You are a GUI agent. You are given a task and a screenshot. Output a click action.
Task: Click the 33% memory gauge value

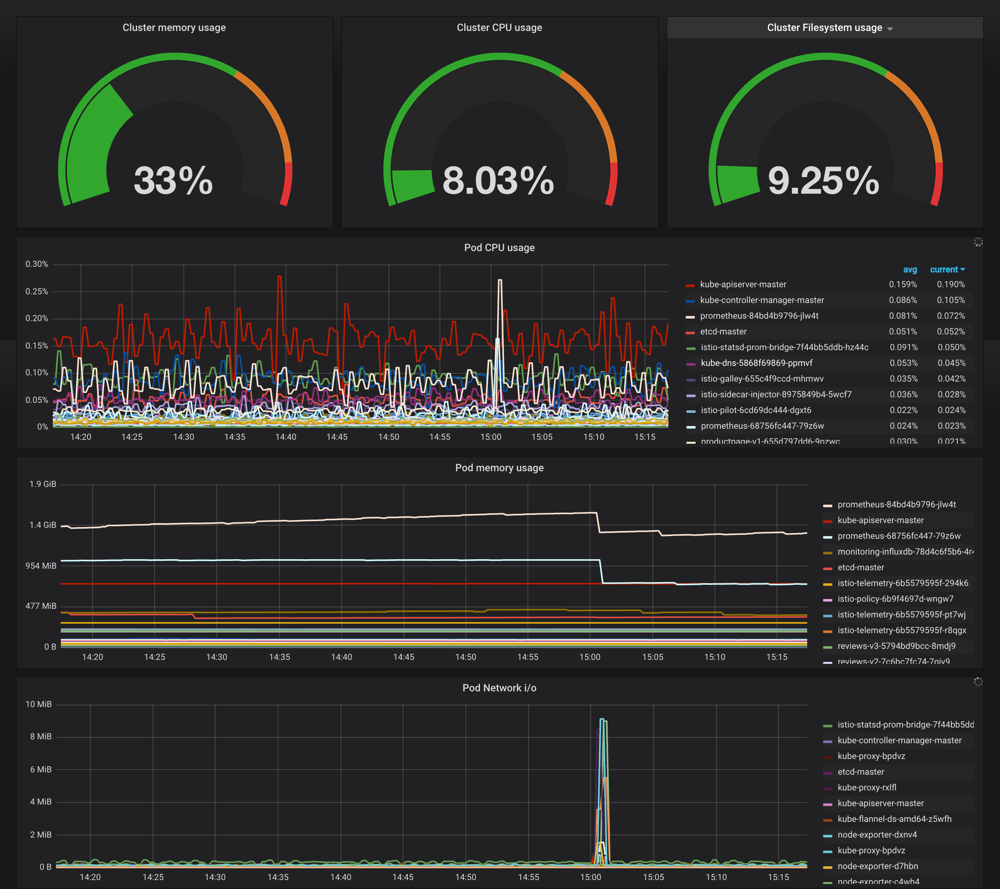point(173,180)
